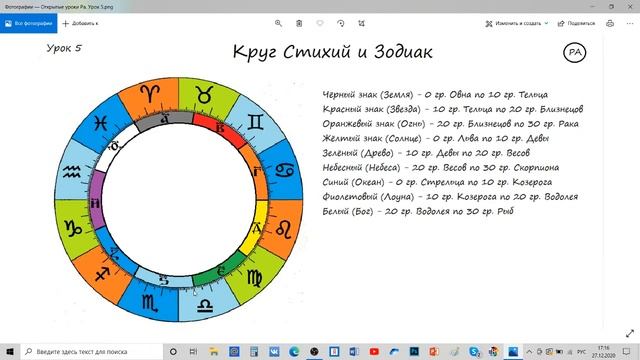Click the line starting 'Жёлтый знак (Солнце)'
The height and width of the screenshot is (360, 640).
(x=436, y=138)
